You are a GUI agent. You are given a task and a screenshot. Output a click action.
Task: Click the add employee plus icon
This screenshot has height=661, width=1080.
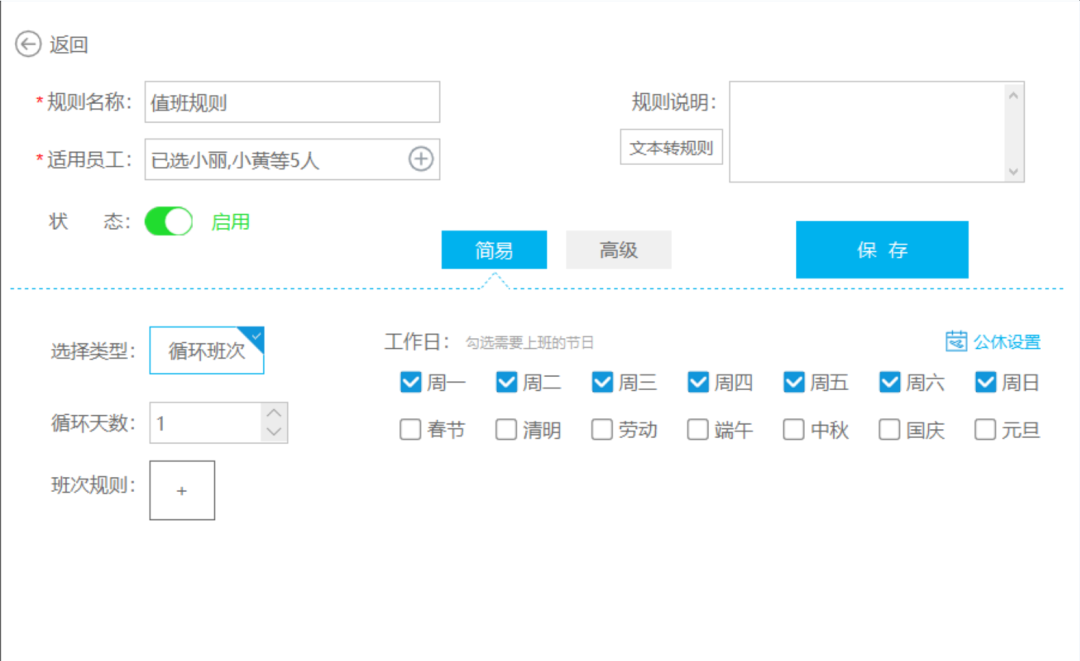[421, 159]
